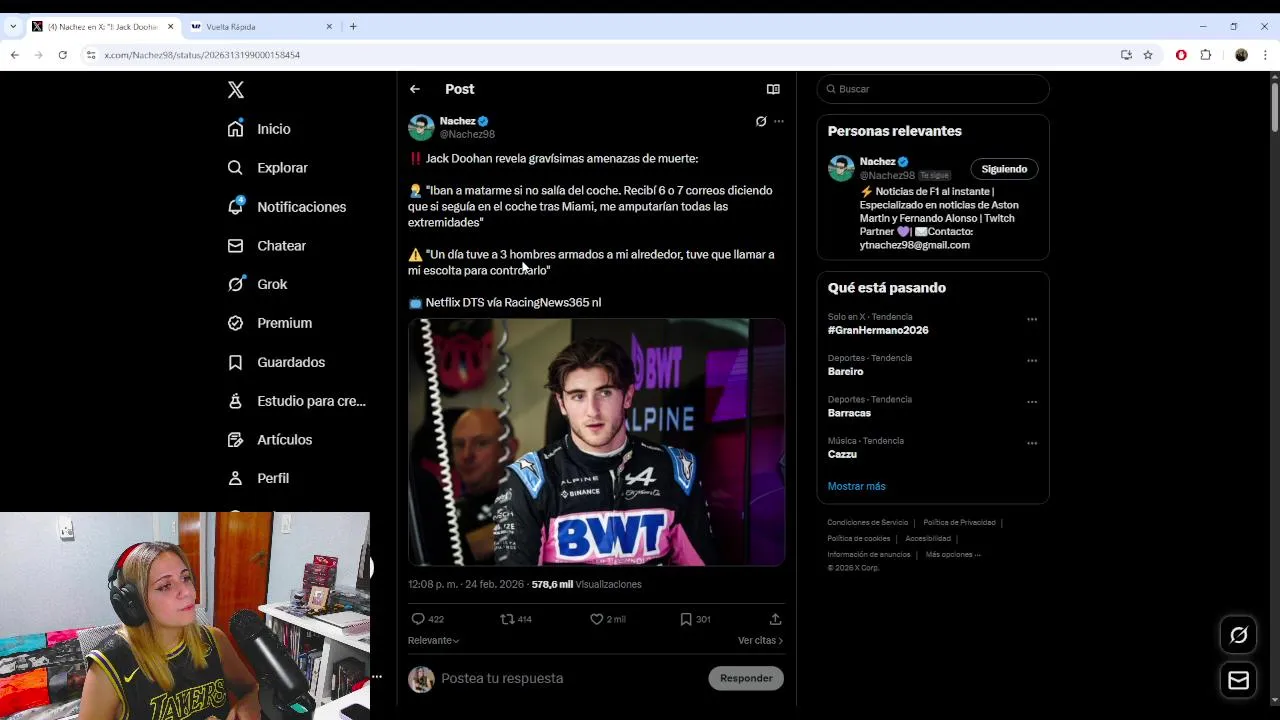Viewport: 1280px width, 720px height.
Task: Open Bareiro trend
Action: [x=845, y=371]
